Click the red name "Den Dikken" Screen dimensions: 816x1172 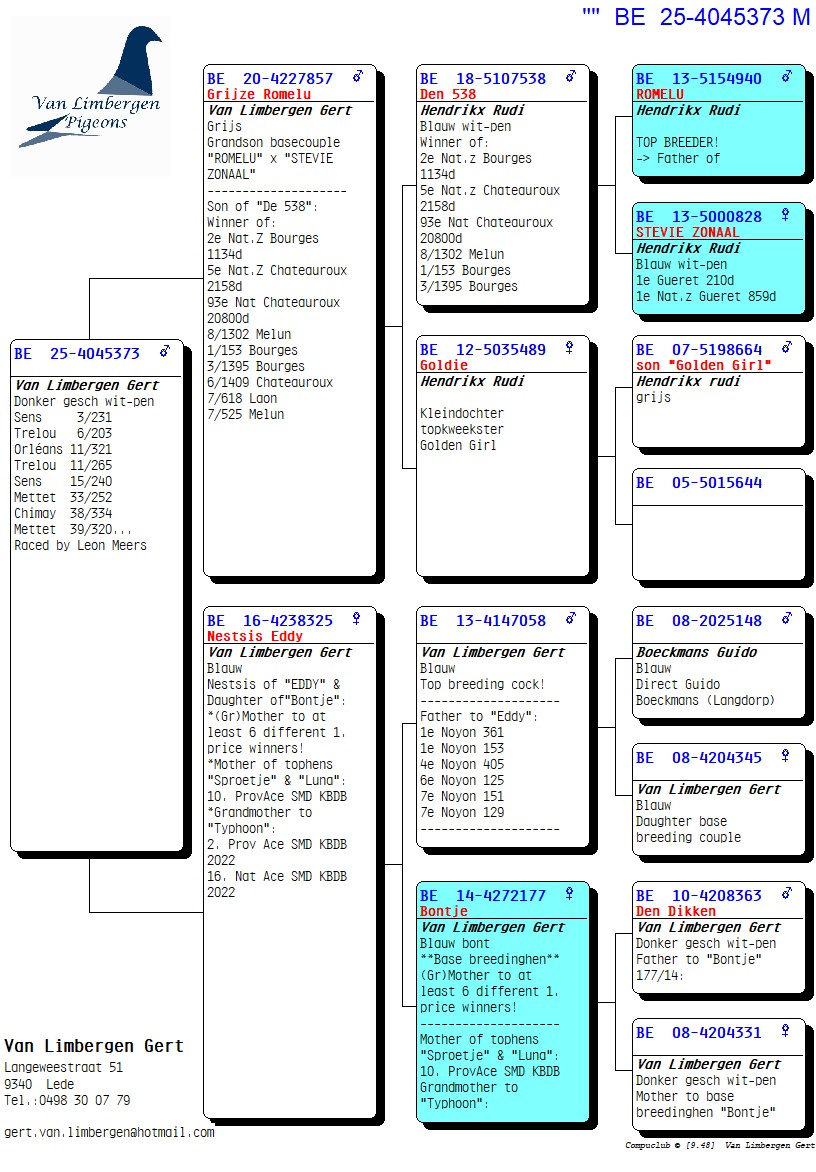point(676,911)
